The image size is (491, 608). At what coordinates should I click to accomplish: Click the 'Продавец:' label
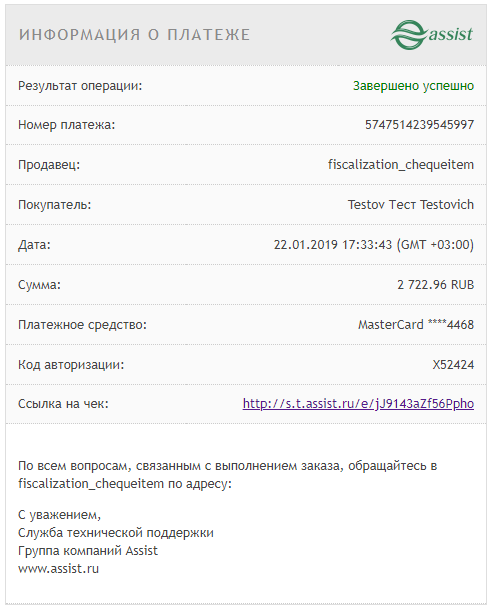click(49, 165)
